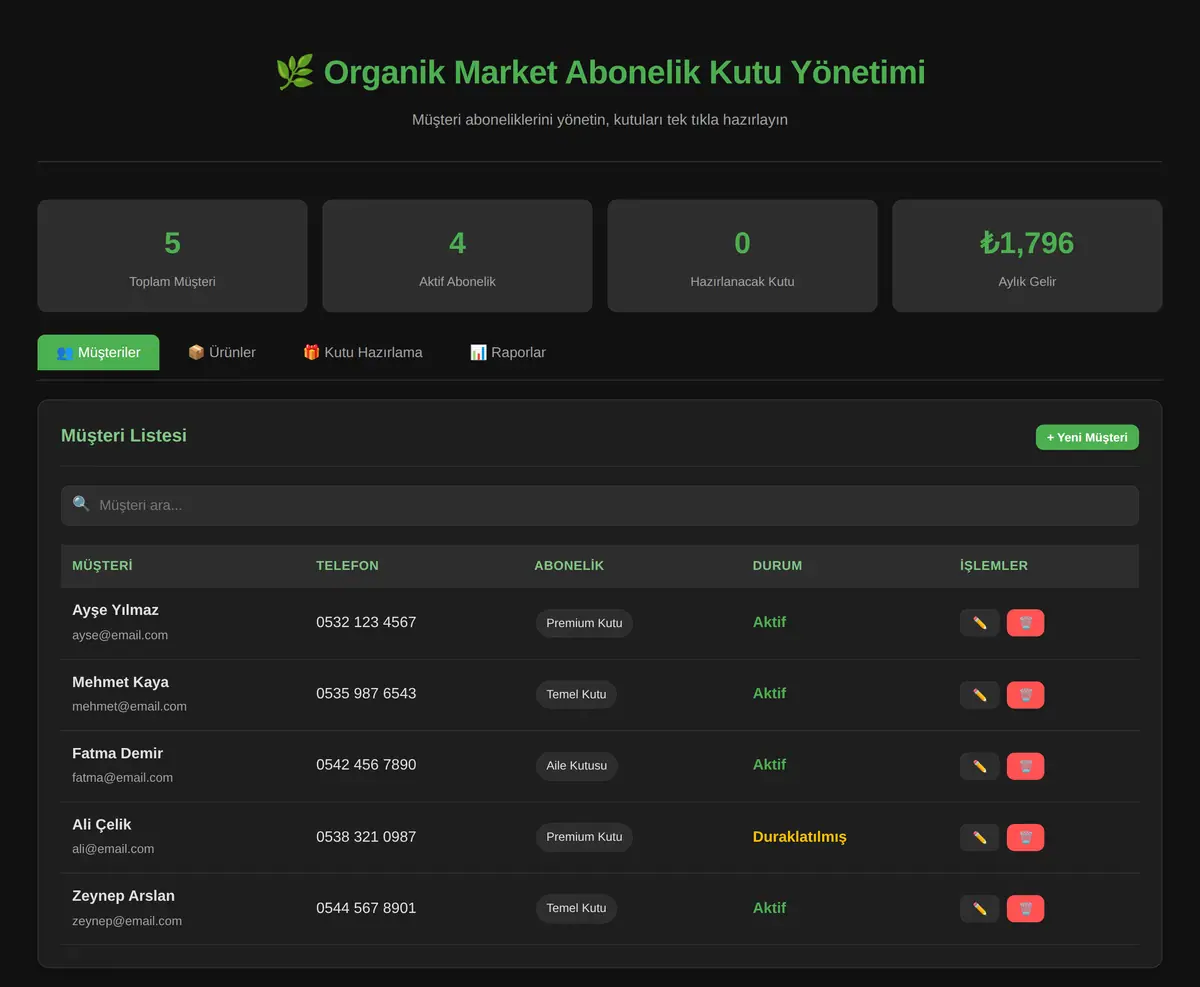Screen dimensions: 1200x987
Task: Click the email mehmet@email.com
Action: click(x=129, y=706)
